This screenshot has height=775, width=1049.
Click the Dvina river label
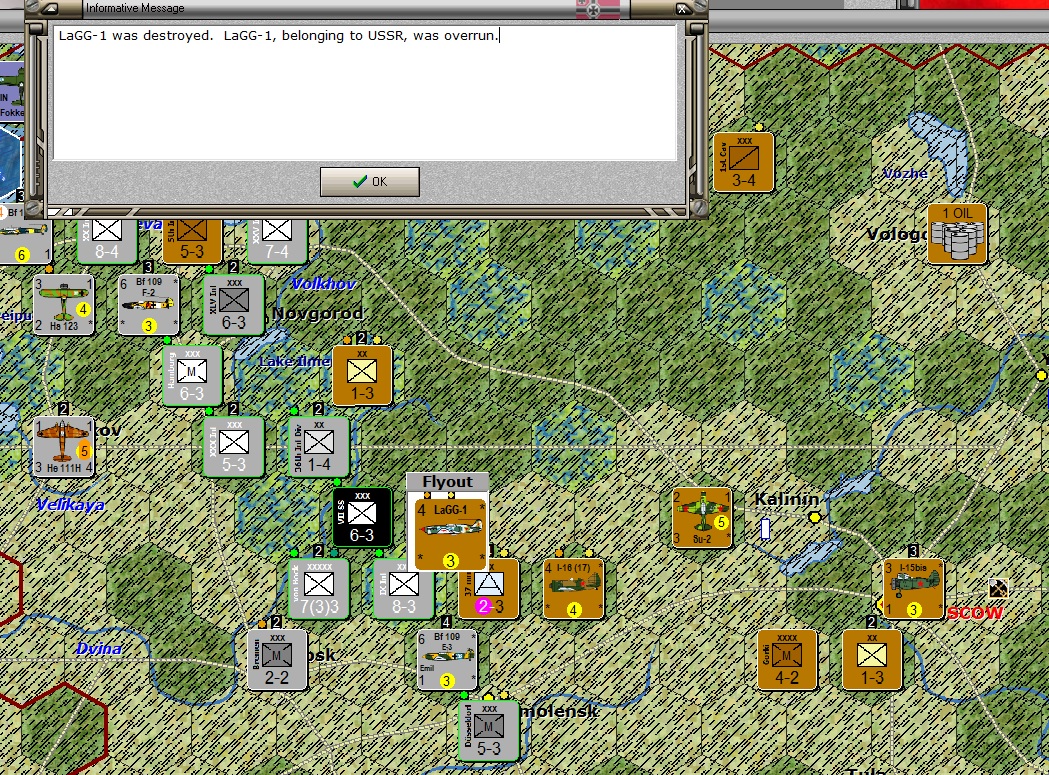pos(98,649)
